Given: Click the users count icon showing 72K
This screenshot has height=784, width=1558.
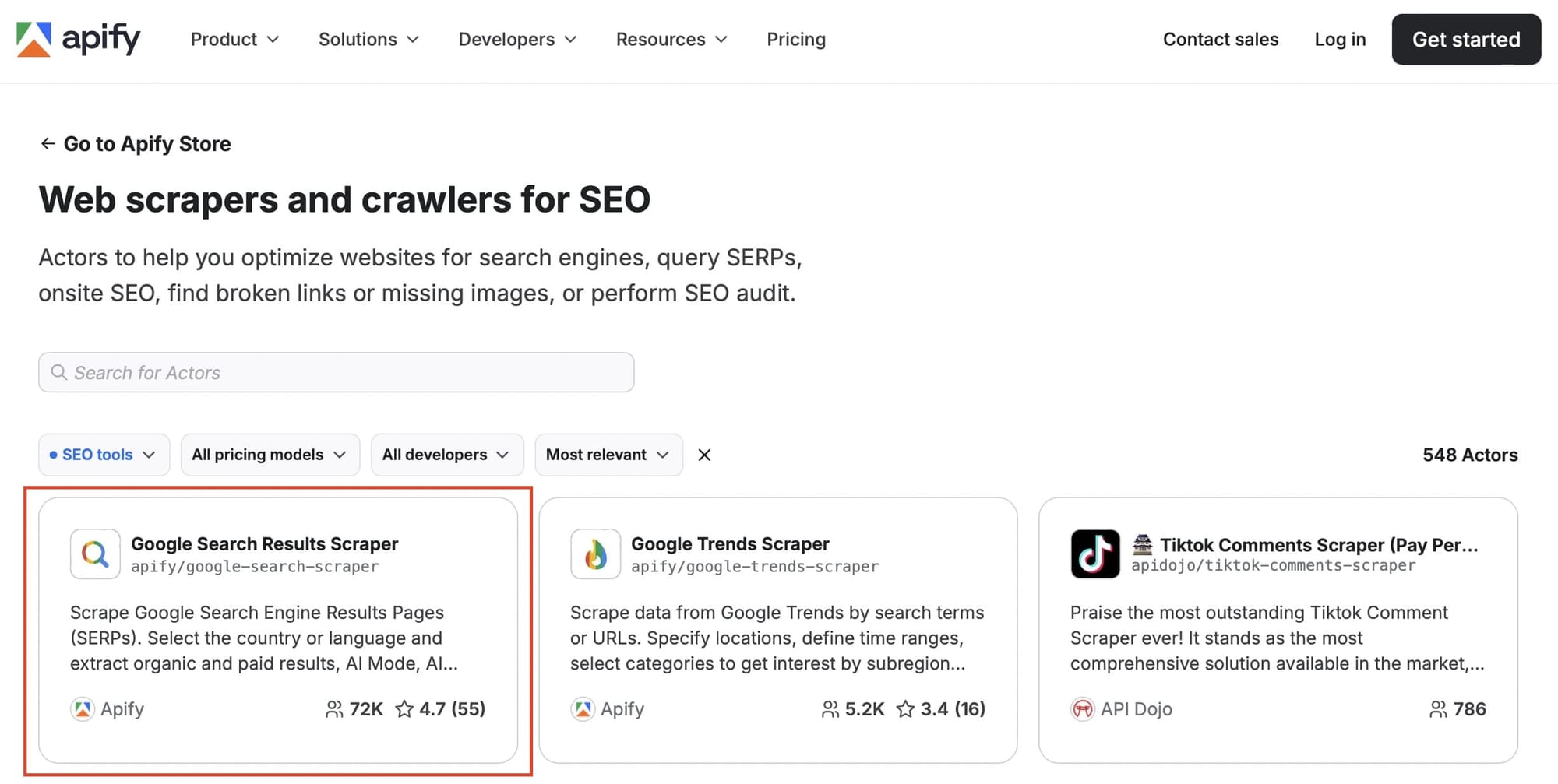Looking at the screenshot, I should point(335,709).
